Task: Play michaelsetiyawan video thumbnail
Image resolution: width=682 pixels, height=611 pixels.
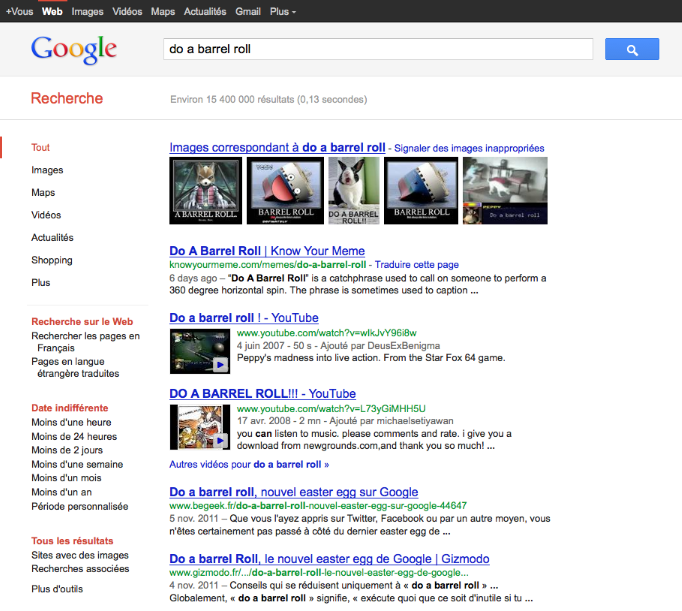Action: tap(200, 427)
